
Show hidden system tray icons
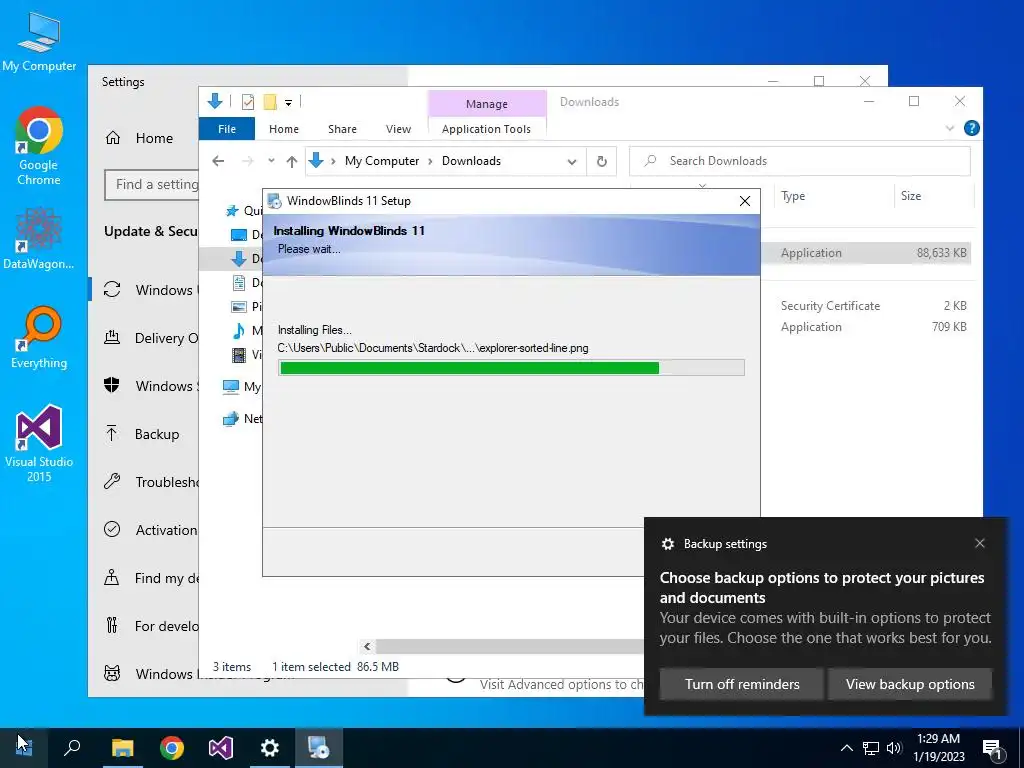tap(846, 748)
